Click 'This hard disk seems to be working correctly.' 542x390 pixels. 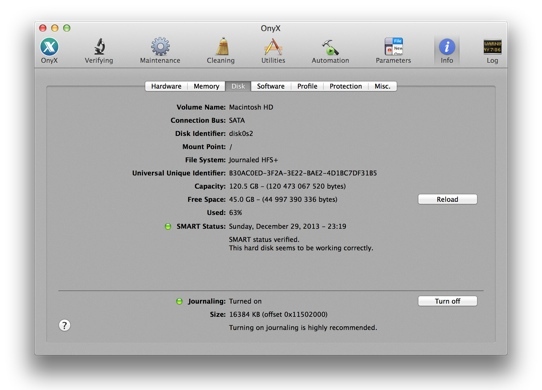pos(301,248)
